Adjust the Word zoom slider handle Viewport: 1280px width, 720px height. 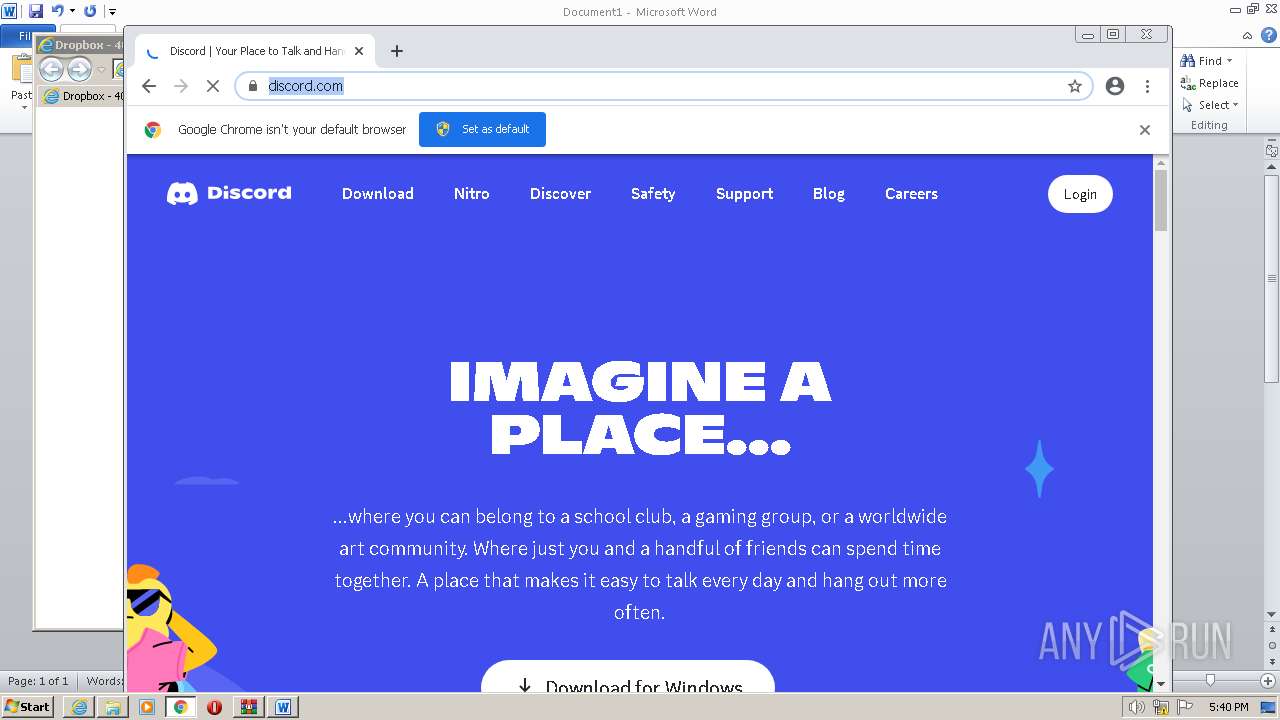click(1210, 680)
